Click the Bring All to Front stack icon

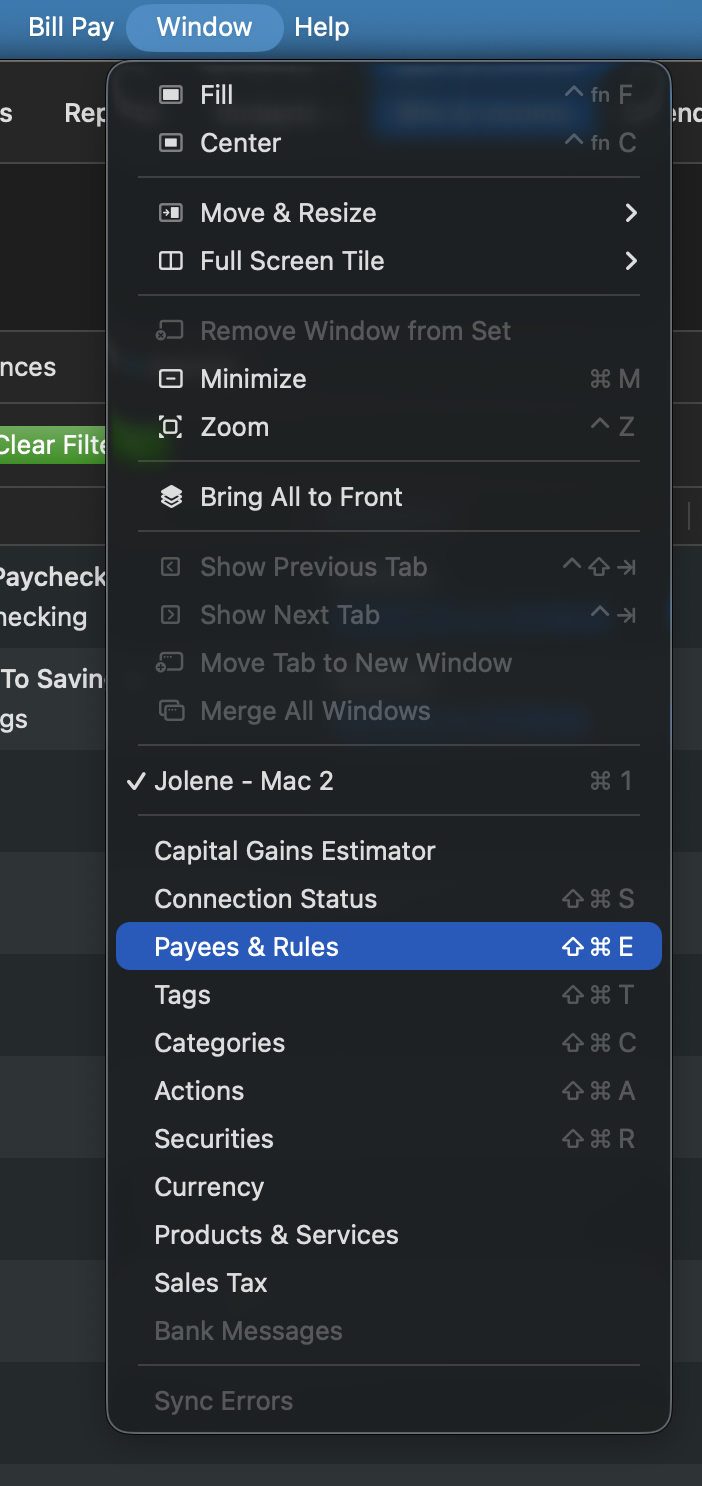(171, 497)
